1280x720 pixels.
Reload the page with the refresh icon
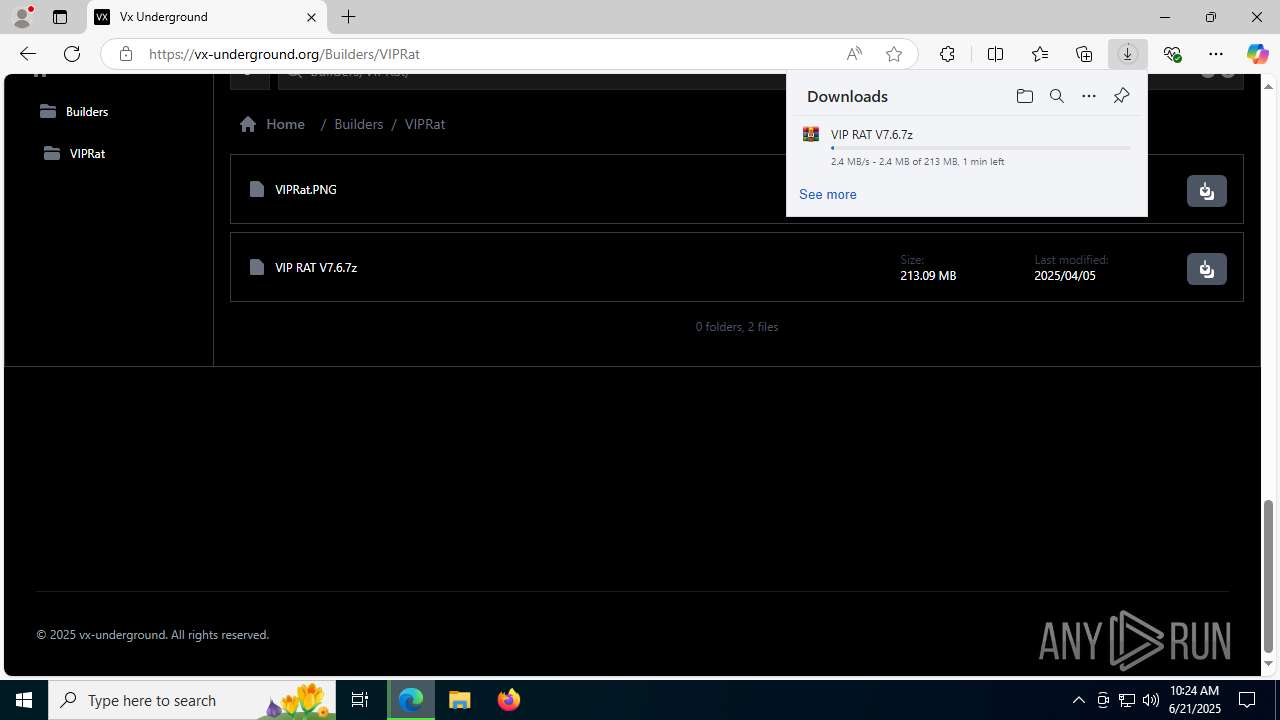pos(72,54)
